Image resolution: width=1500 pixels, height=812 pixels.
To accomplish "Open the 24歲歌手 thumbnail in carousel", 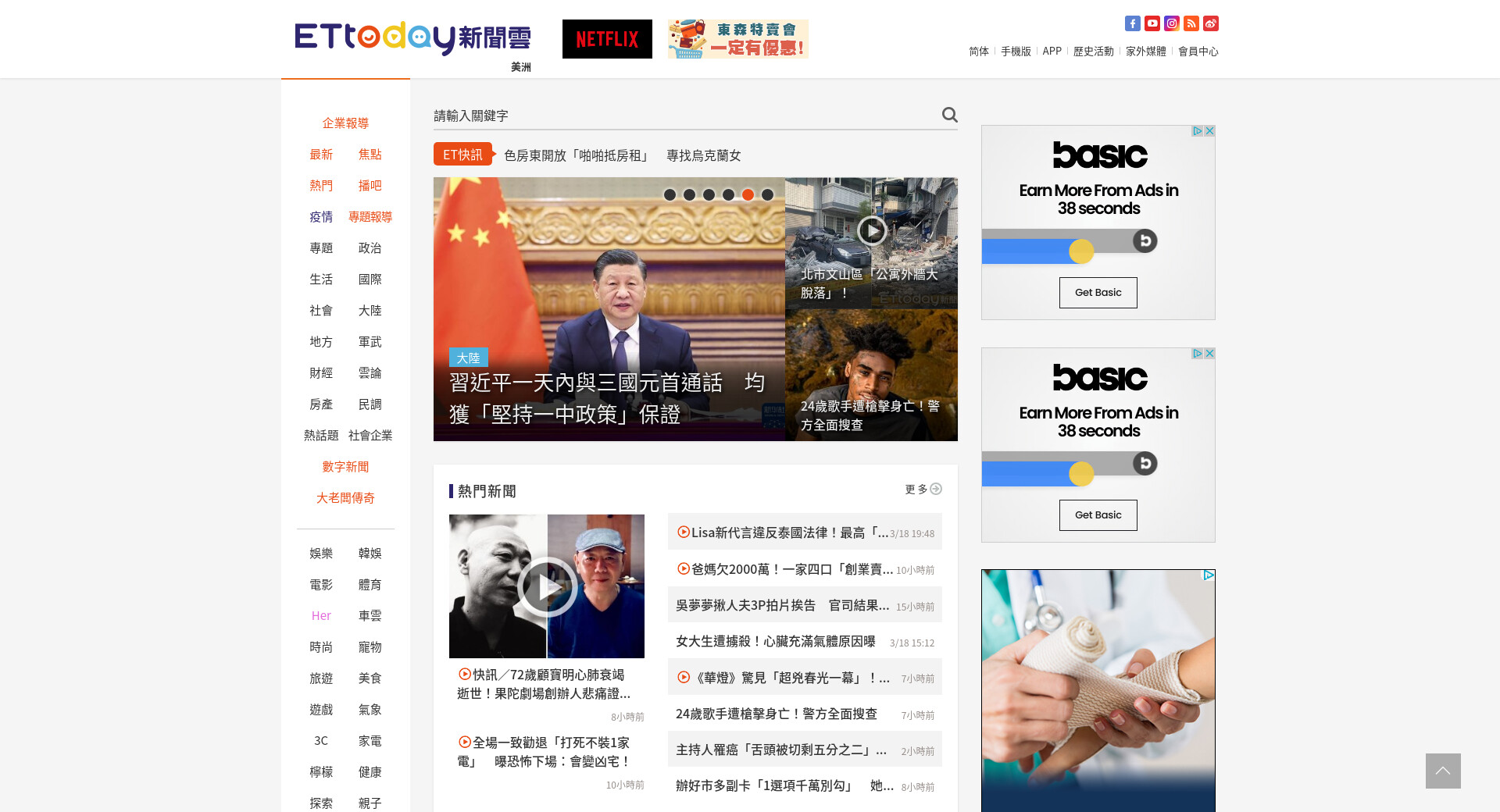I will click(x=871, y=376).
